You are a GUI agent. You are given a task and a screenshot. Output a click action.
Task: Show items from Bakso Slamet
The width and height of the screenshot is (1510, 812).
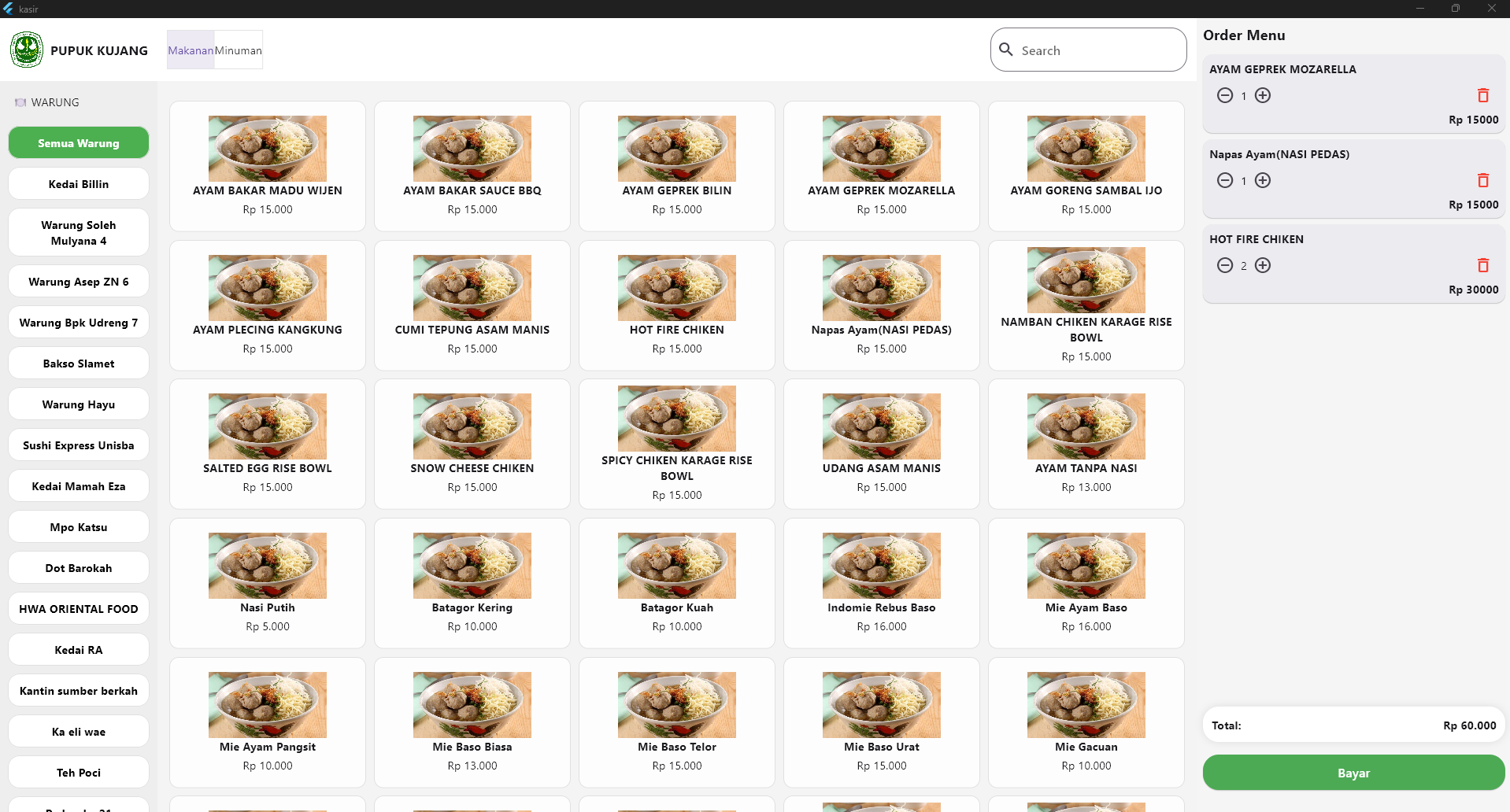pos(79,364)
